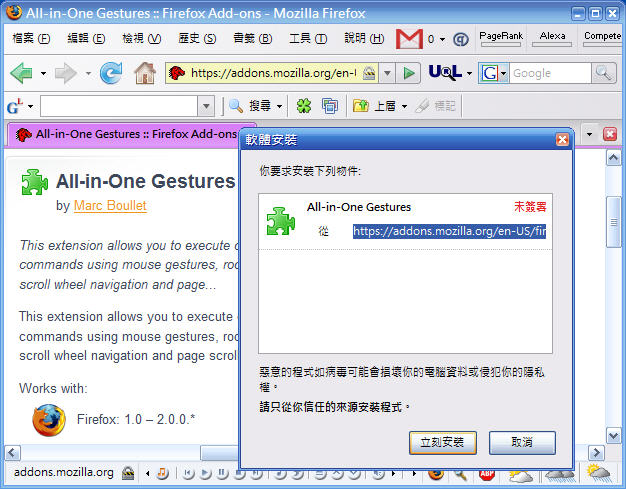Click the overlapping windows icon on Google toolbar
This screenshot has width=626, height=489.
(x=330, y=106)
